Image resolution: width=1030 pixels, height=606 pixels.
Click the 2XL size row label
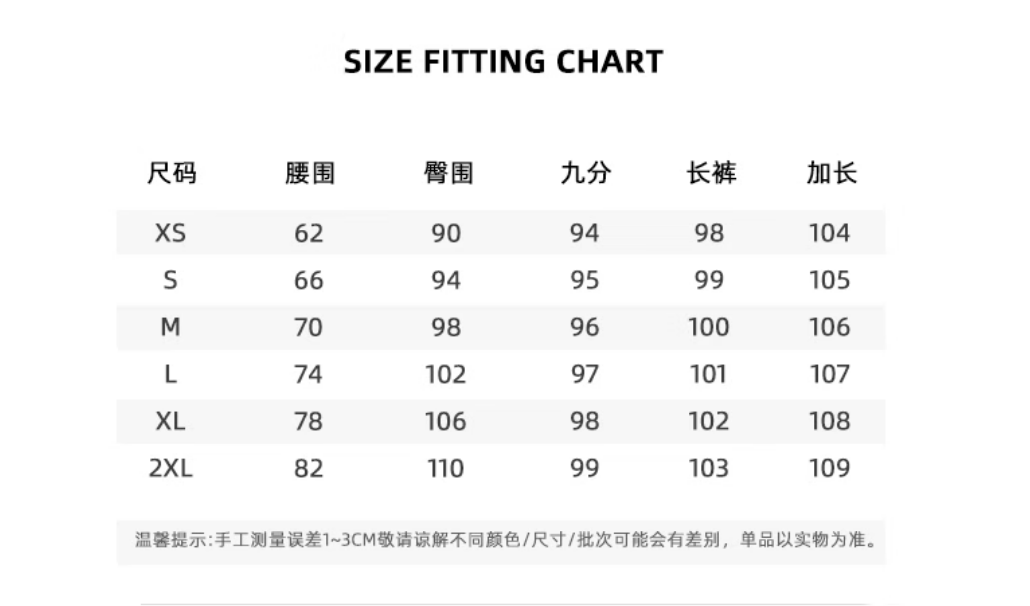[x=171, y=468]
